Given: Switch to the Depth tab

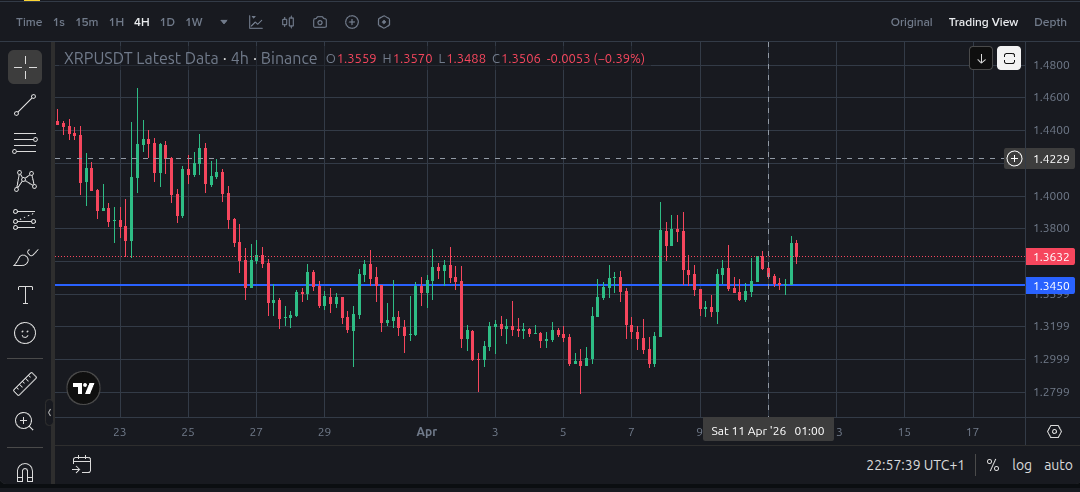Looking at the screenshot, I should click(1050, 22).
